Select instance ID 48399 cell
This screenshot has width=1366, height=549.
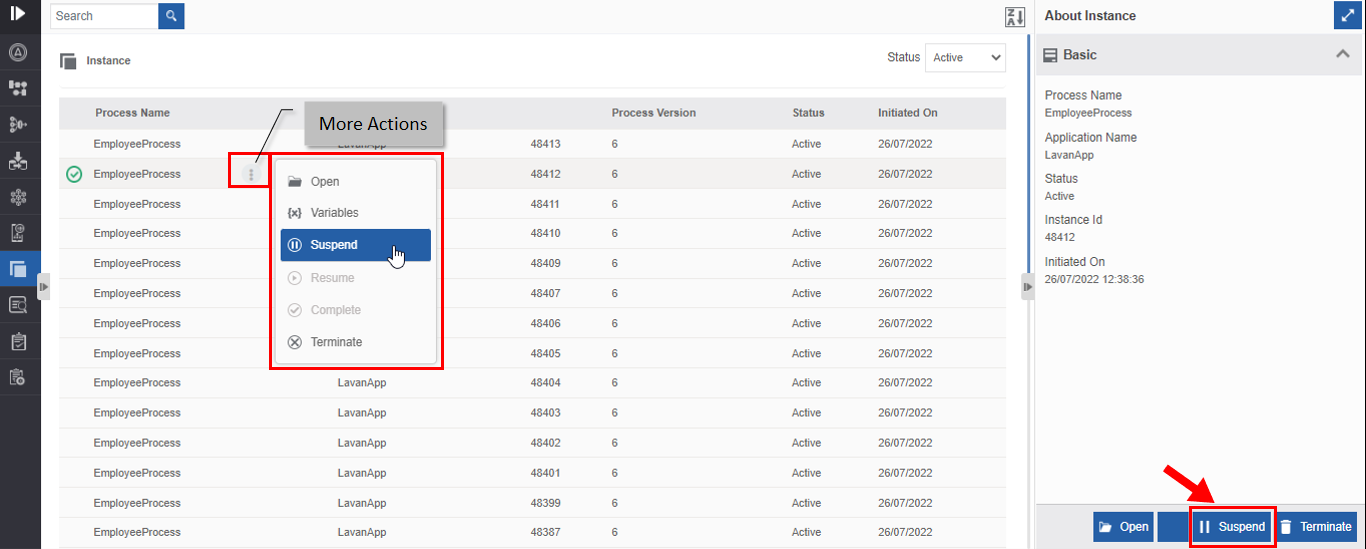546,503
